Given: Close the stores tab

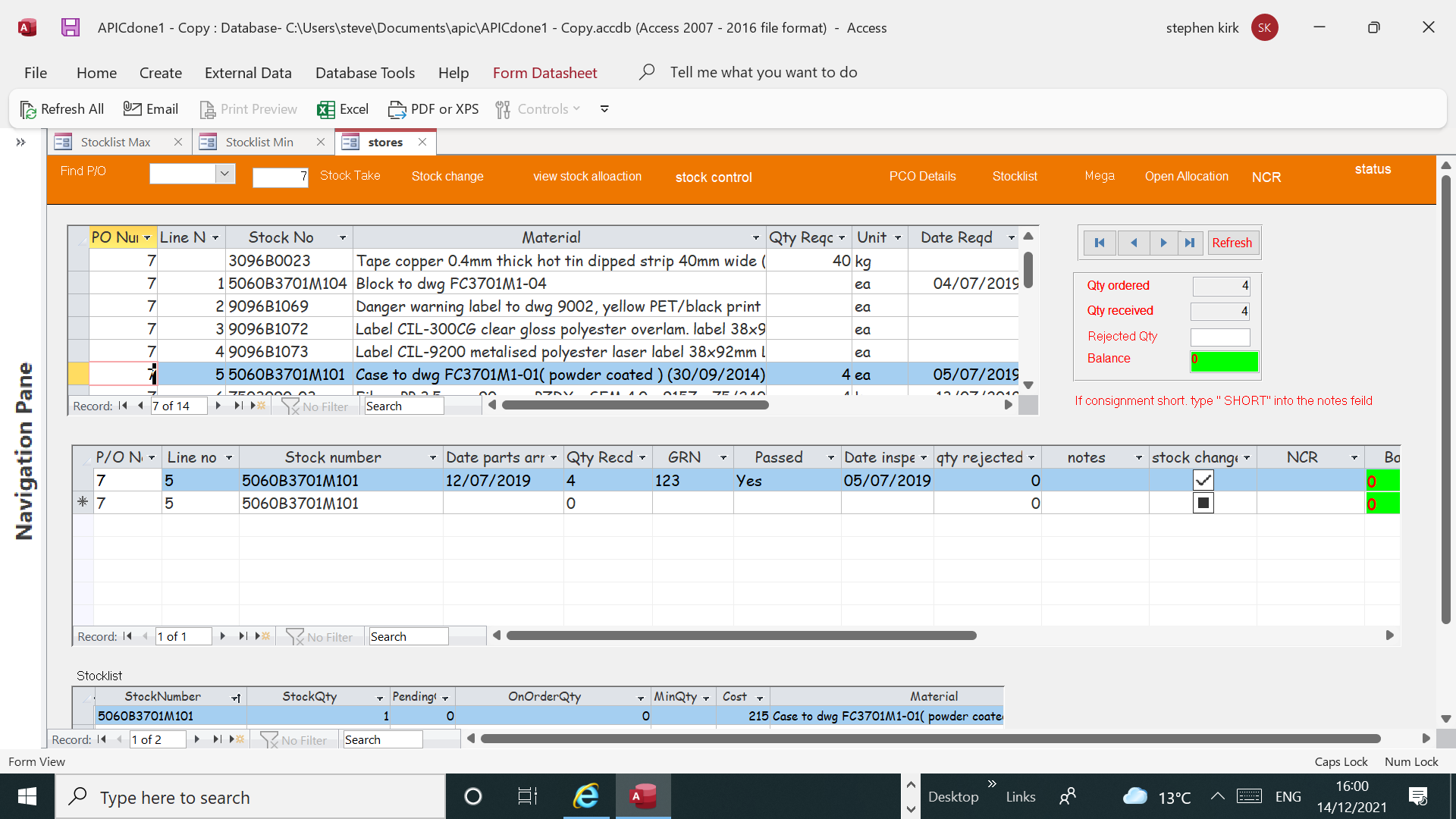Looking at the screenshot, I should pos(422,142).
